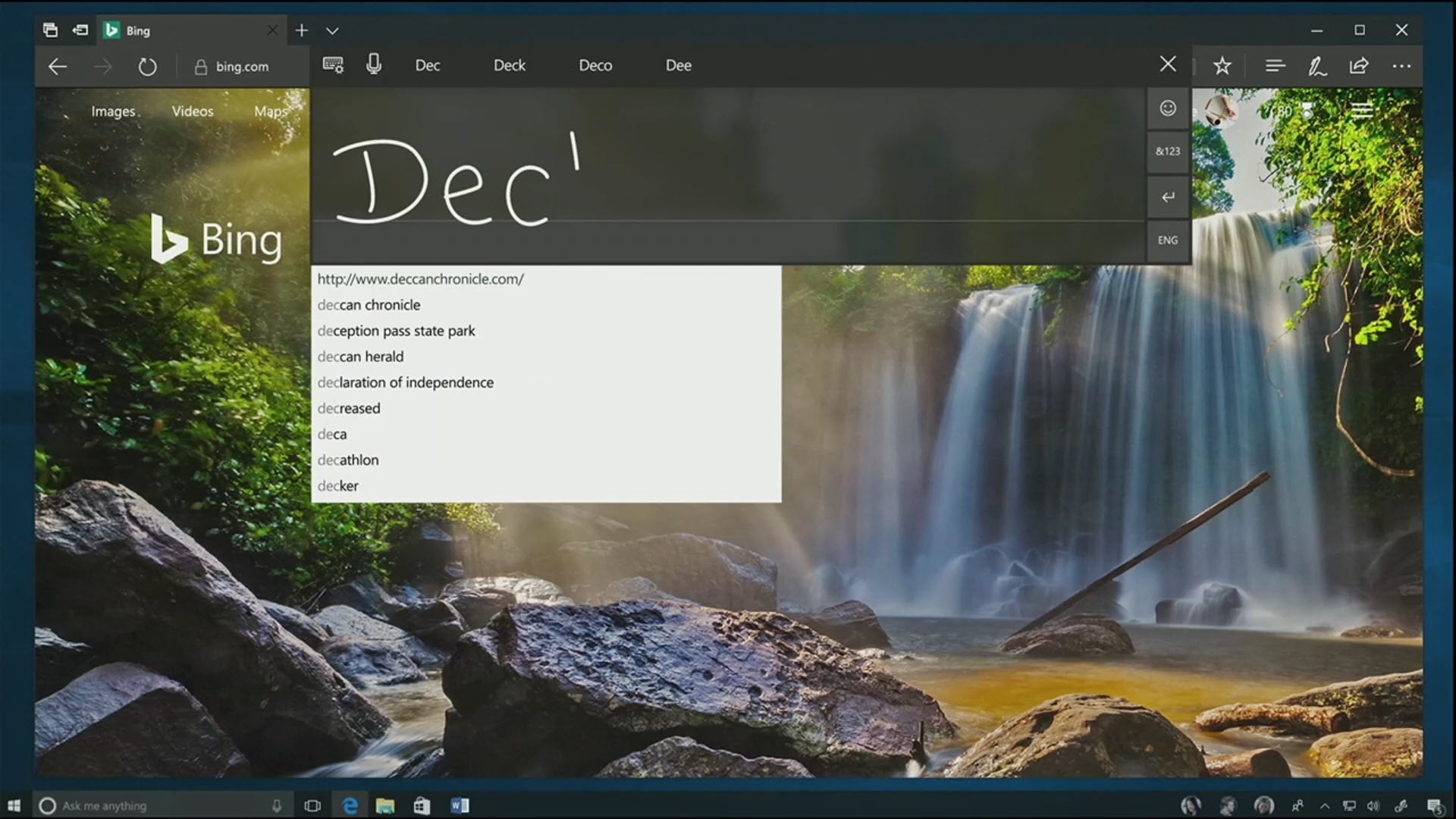
Task: Go forward with the forward arrow
Action: pyautogui.click(x=102, y=67)
